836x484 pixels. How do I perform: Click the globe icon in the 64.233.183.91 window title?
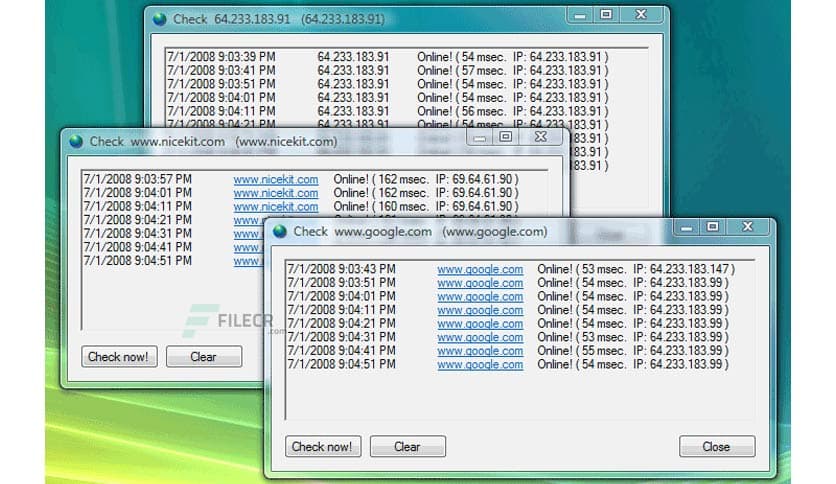[x=159, y=19]
